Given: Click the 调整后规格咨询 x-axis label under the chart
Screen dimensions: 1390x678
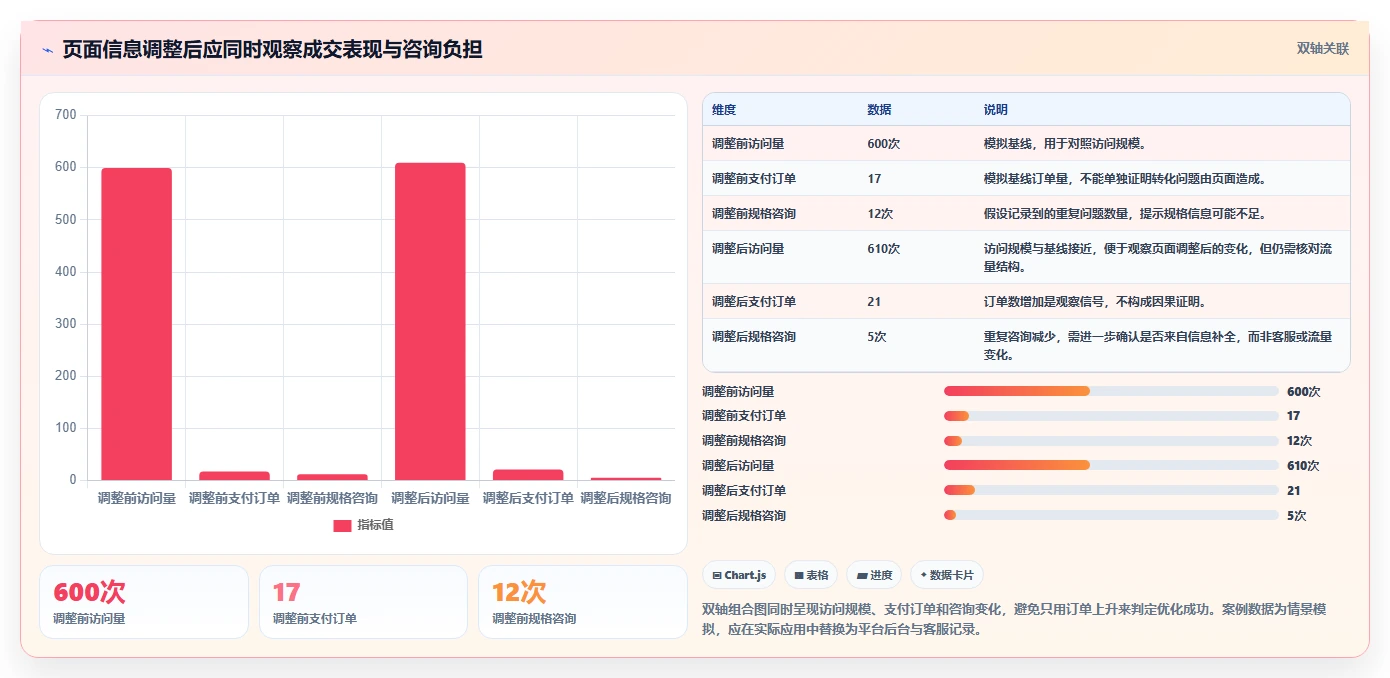Looking at the screenshot, I should tap(626, 498).
